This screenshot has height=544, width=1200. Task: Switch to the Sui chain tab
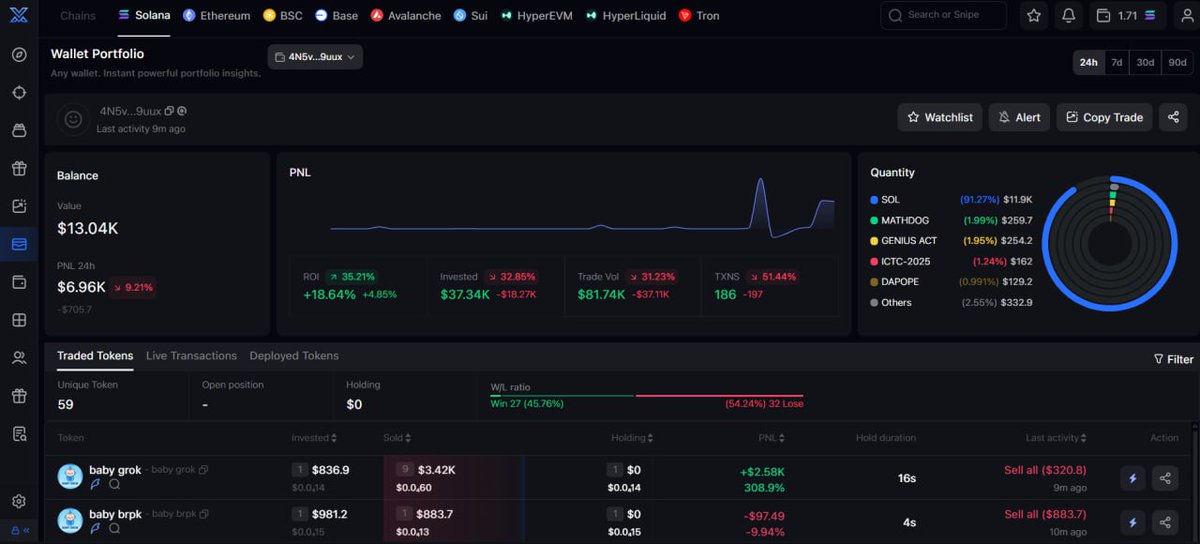point(470,16)
